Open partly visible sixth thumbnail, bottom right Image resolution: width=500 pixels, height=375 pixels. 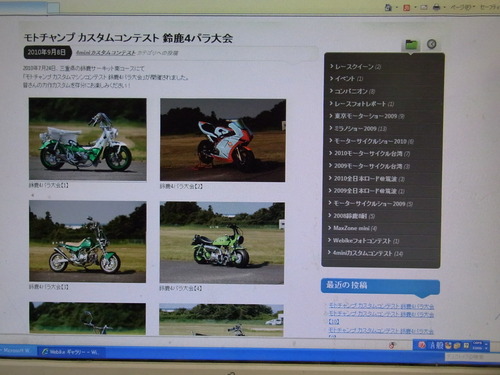(x=221, y=320)
